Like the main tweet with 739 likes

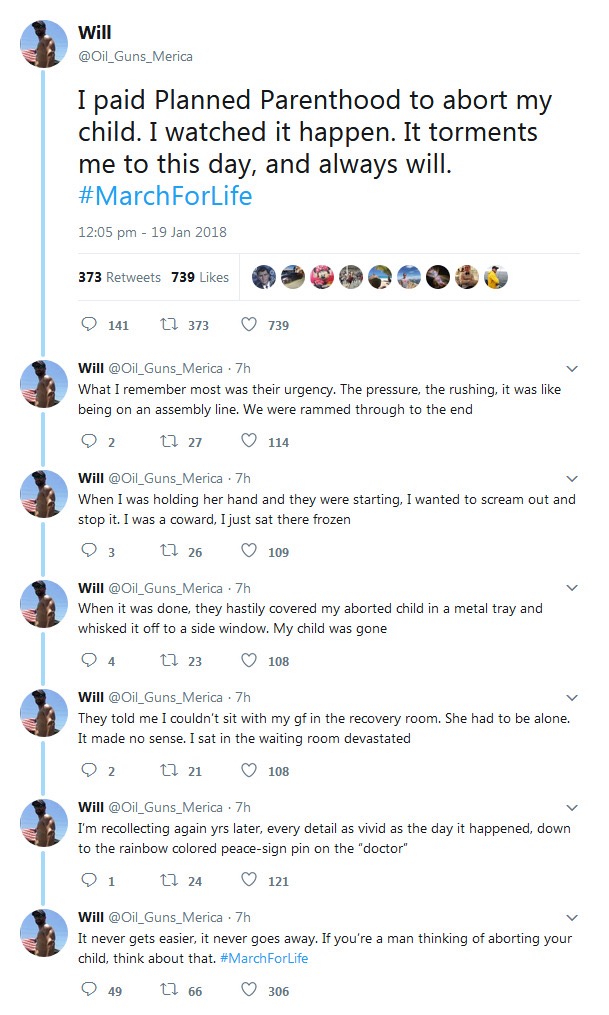tap(249, 325)
